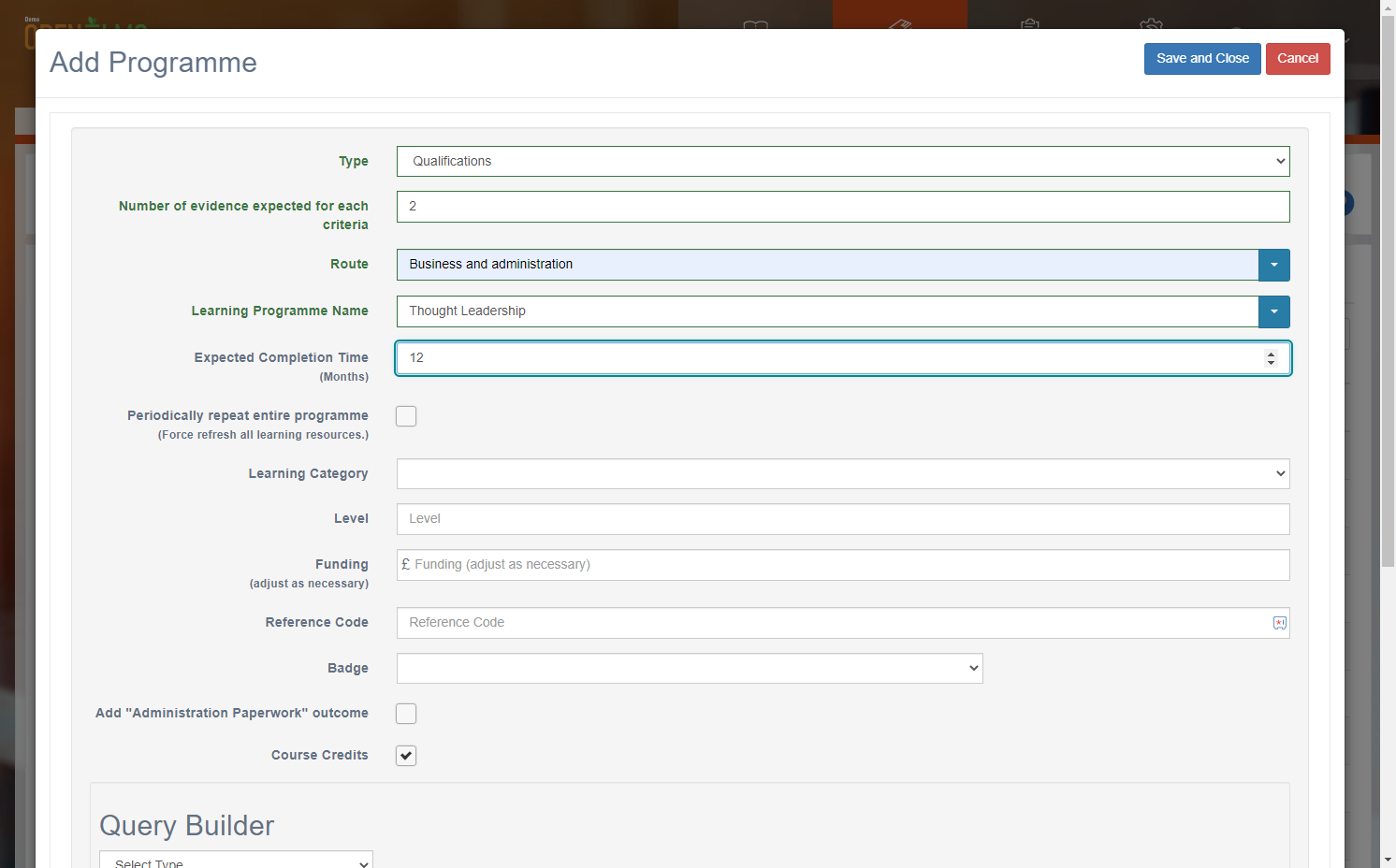The height and width of the screenshot is (868, 1396).
Task: Open the Select Type dropdown in Query Builder
Action: [x=236, y=861]
